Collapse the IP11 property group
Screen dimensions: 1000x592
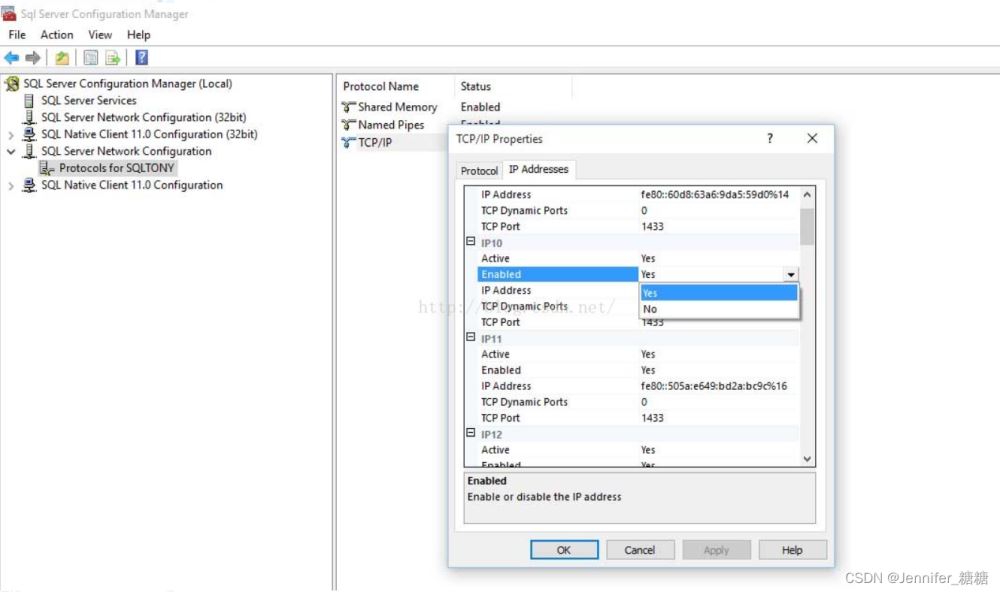coord(471,337)
